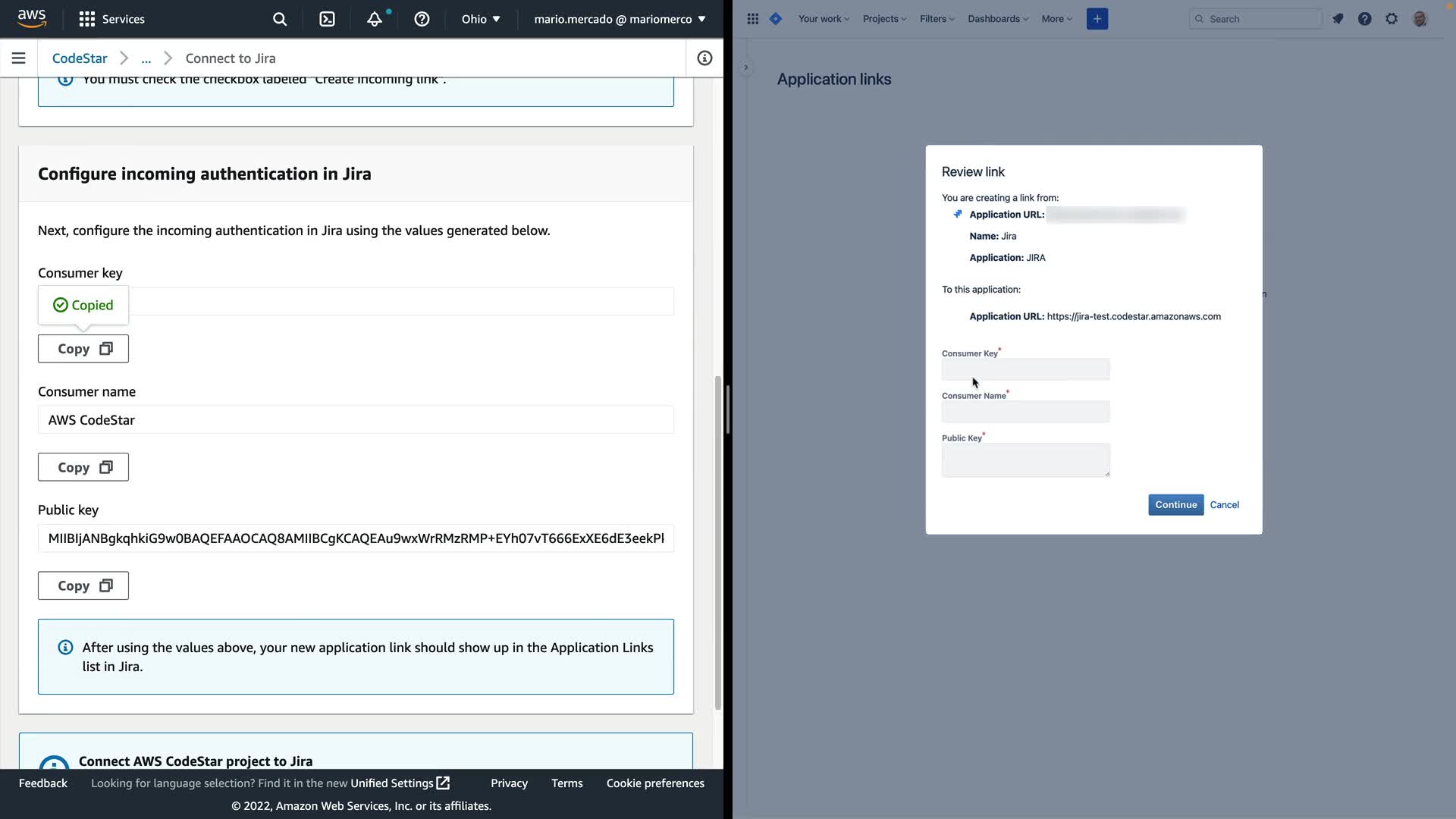The width and height of the screenshot is (1456, 819).
Task: Click the AWS search magnifier icon
Action: pyautogui.click(x=280, y=19)
